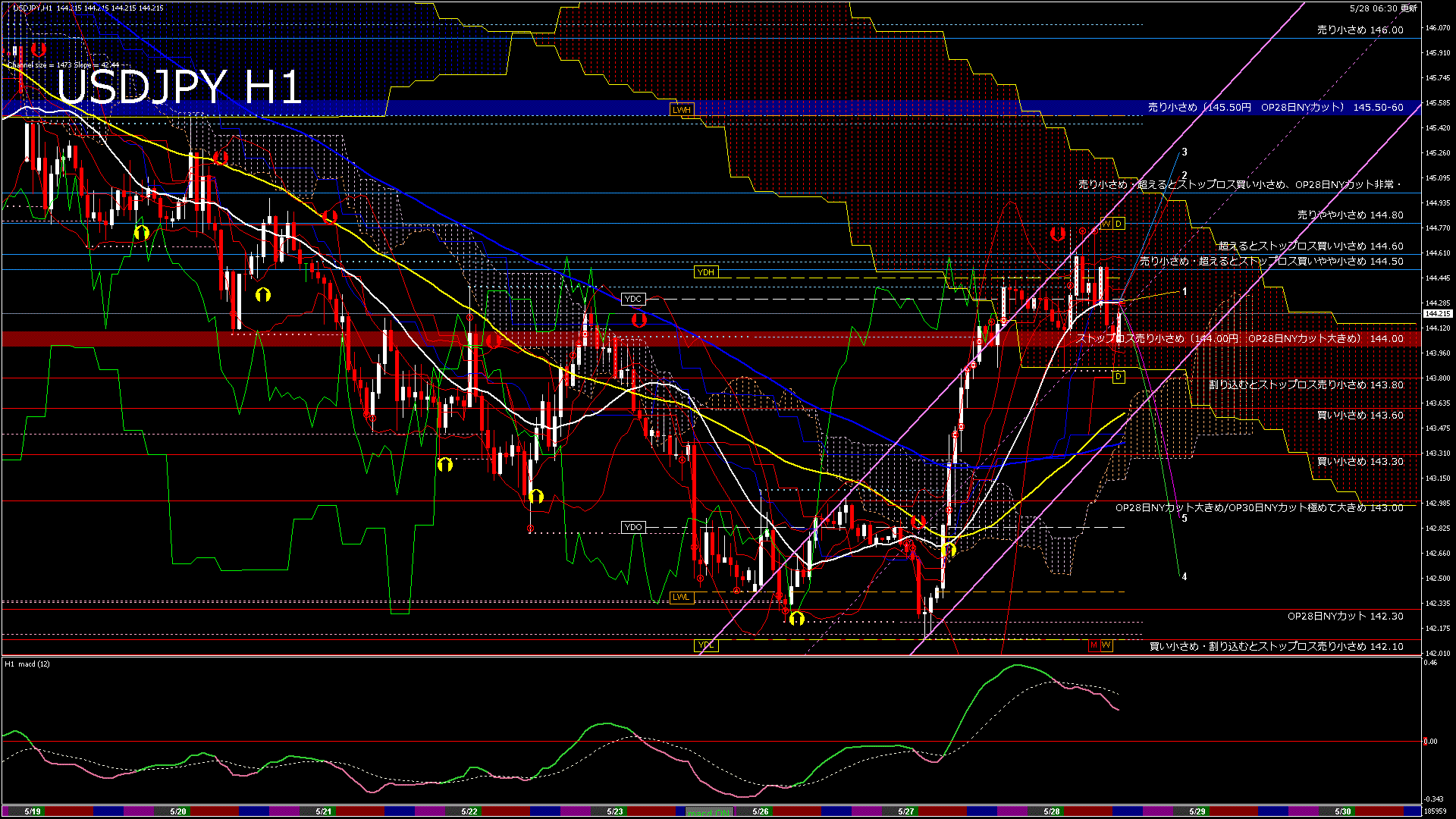Click the '売りやや小さめ 144.80' annotation
The width and height of the screenshot is (1456, 819).
[x=1351, y=215]
